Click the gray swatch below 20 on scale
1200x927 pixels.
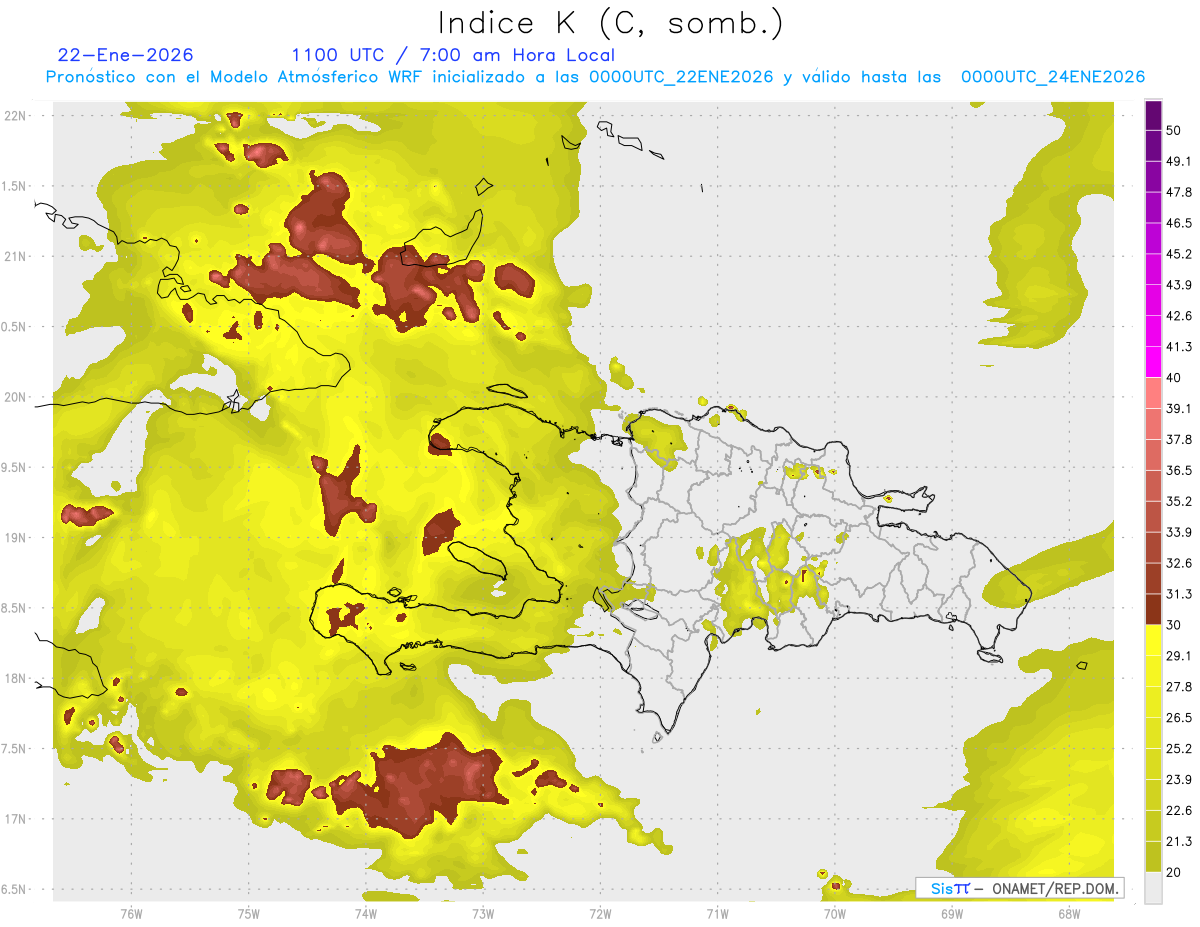coord(1153,888)
